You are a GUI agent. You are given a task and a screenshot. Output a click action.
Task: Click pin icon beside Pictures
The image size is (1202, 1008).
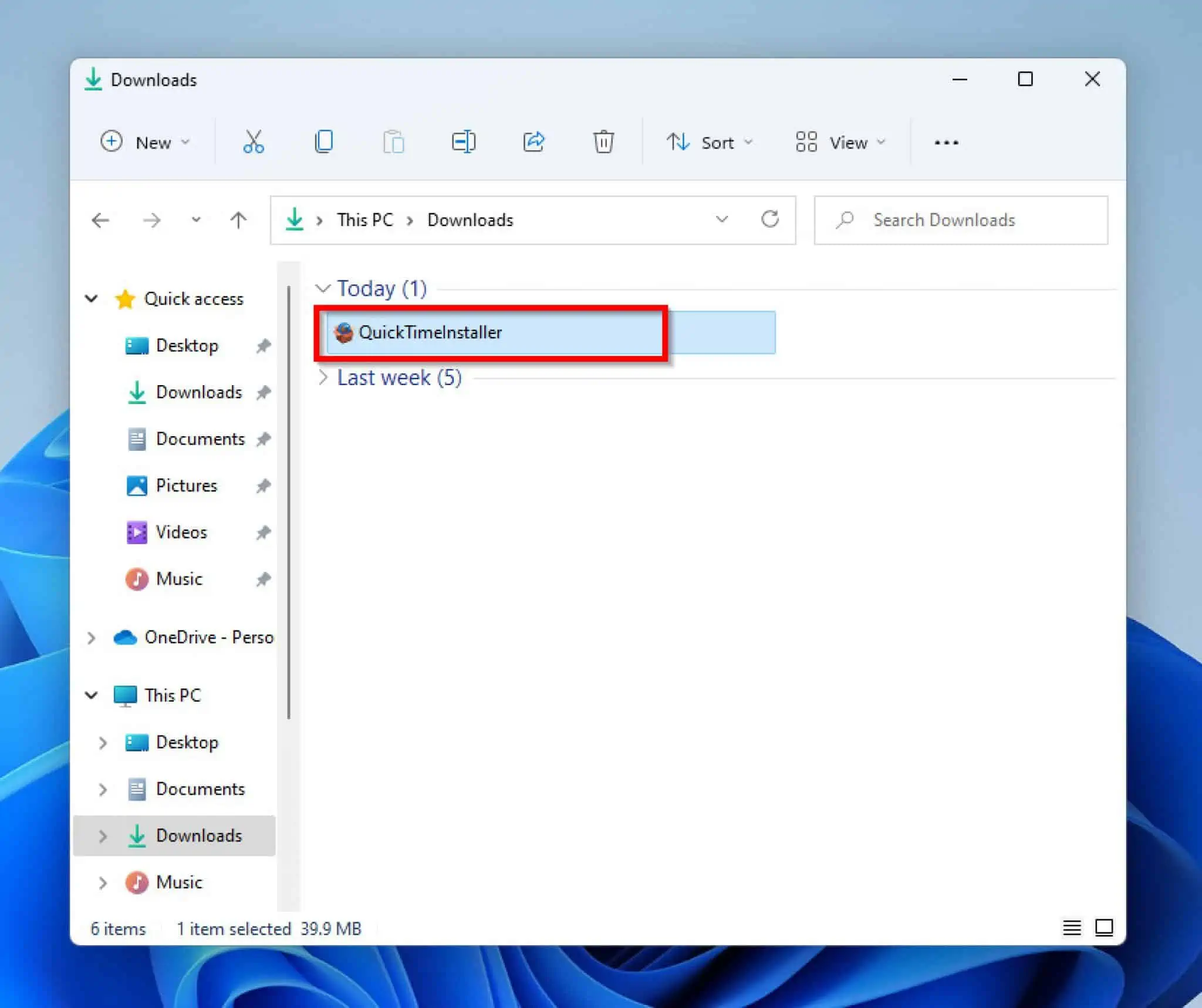[x=264, y=486]
